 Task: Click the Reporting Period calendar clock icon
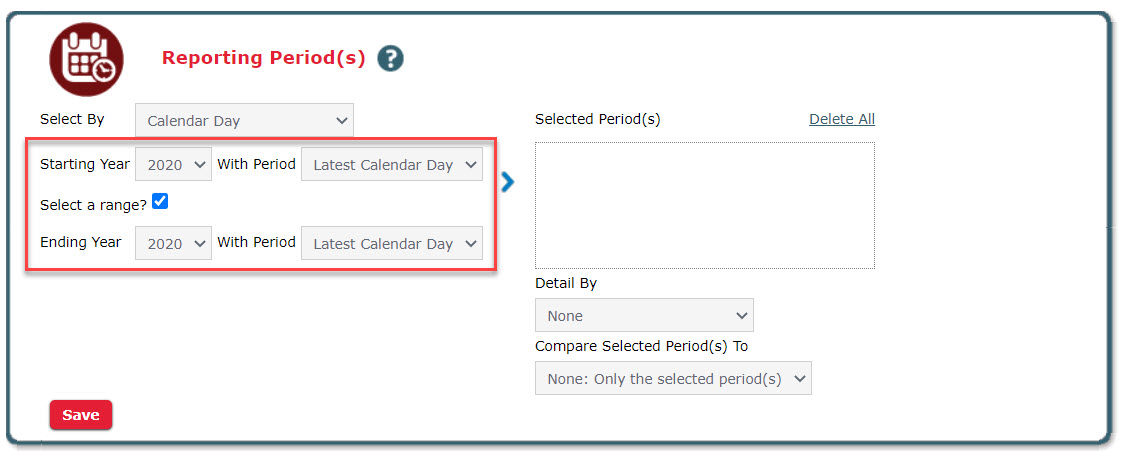[x=86, y=59]
